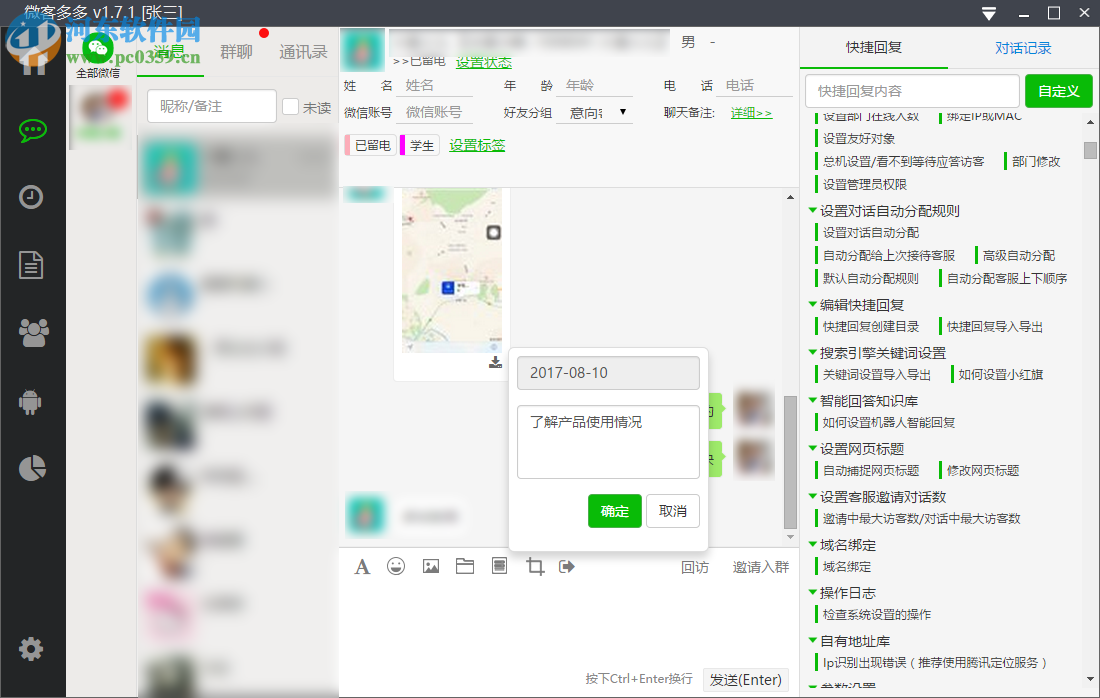Viewport: 1100px width, 698px height.
Task: Click the Android device icon in sidebar
Action: (32, 402)
